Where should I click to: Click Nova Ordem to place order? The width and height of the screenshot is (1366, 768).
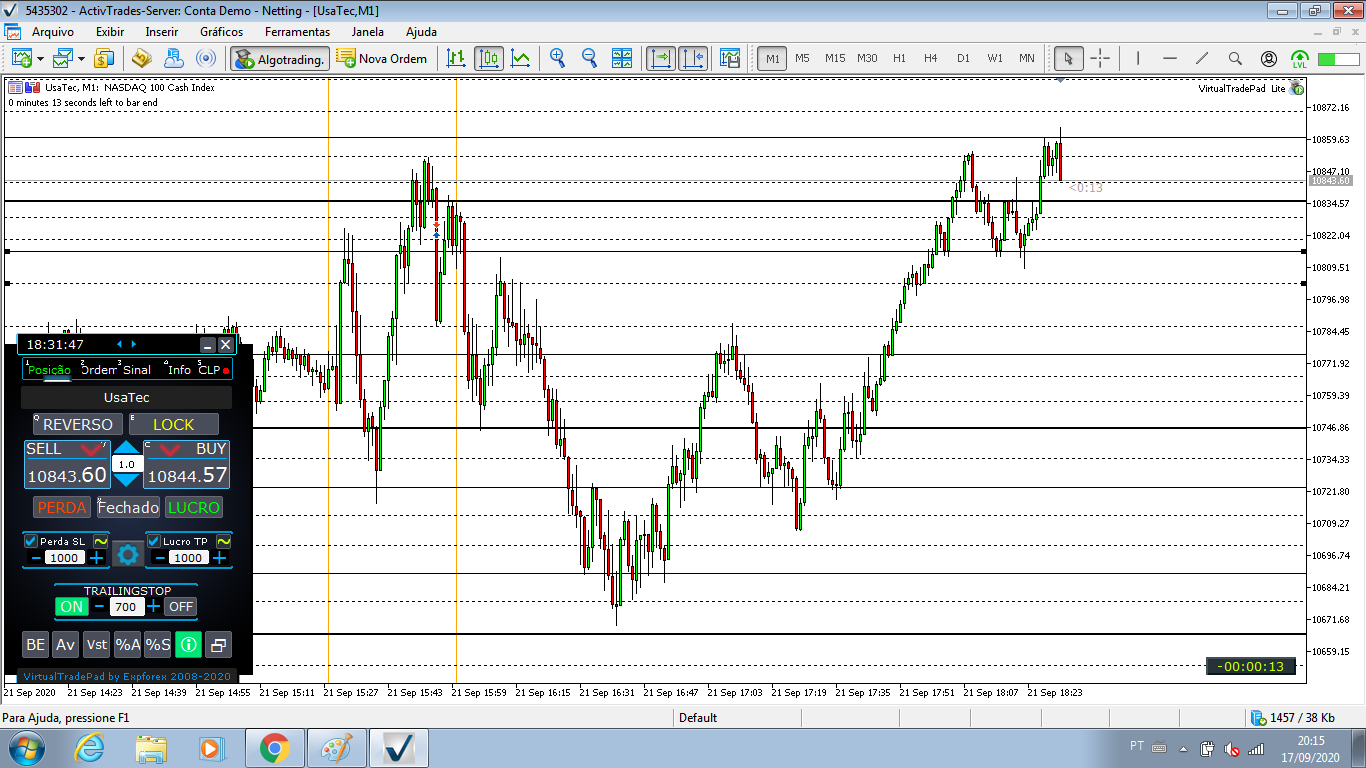coord(382,58)
